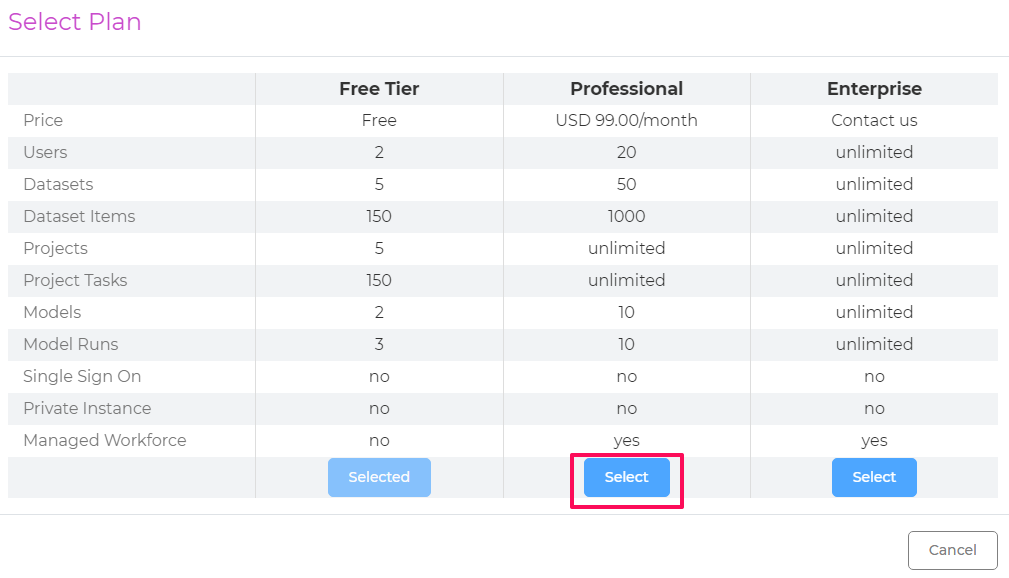Select the Enterprise plan button
This screenshot has height=578, width=1009.
tap(874, 477)
